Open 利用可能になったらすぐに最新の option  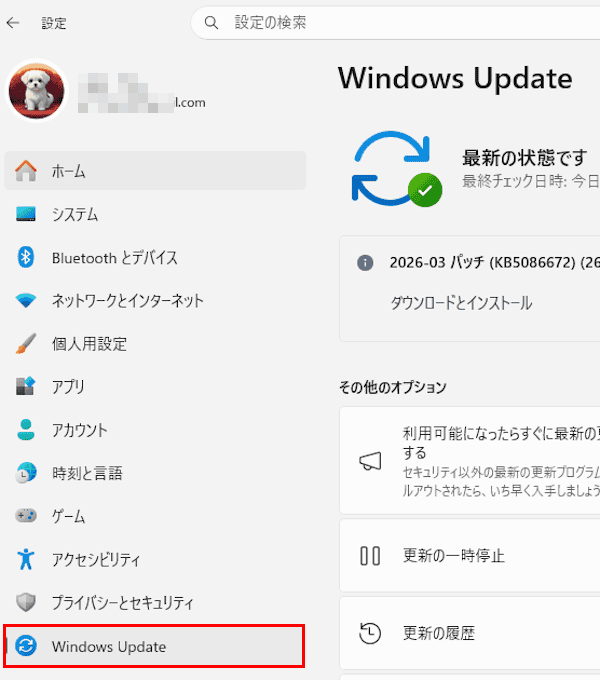tap(470, 461)
